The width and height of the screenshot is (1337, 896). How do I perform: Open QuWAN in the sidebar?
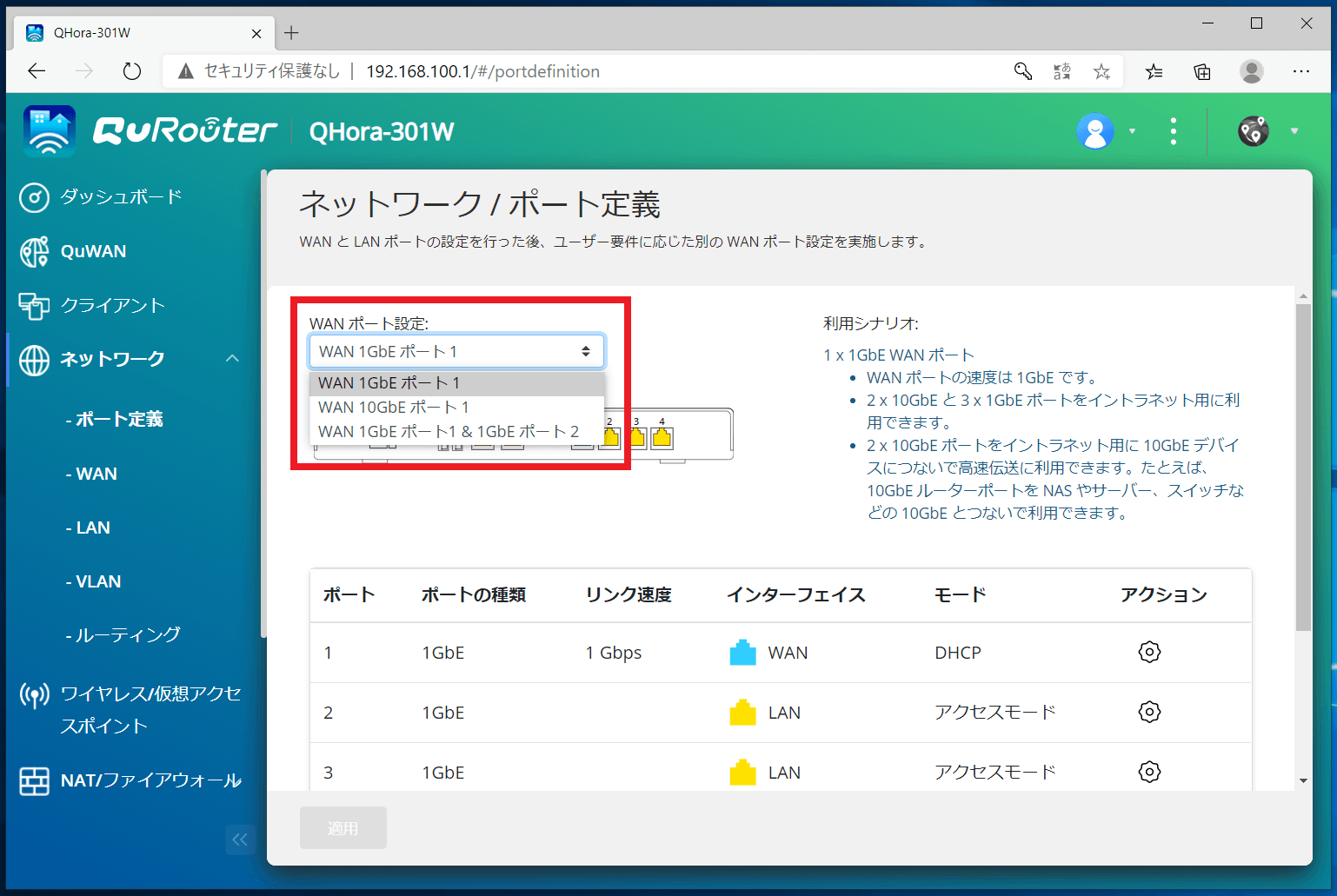(93, 251)
